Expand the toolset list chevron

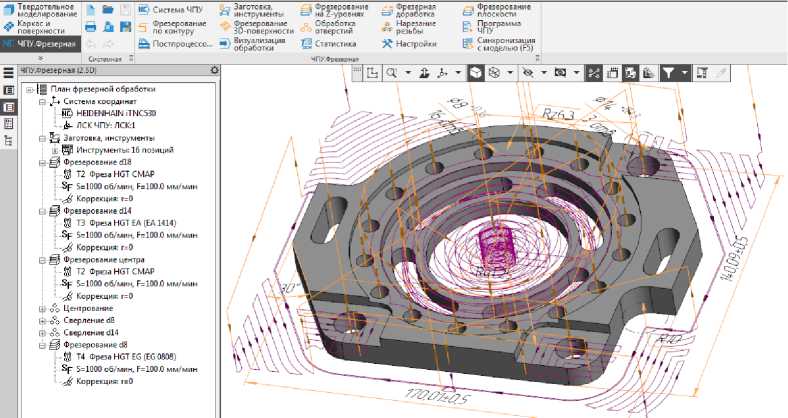[x=41, y=58]
